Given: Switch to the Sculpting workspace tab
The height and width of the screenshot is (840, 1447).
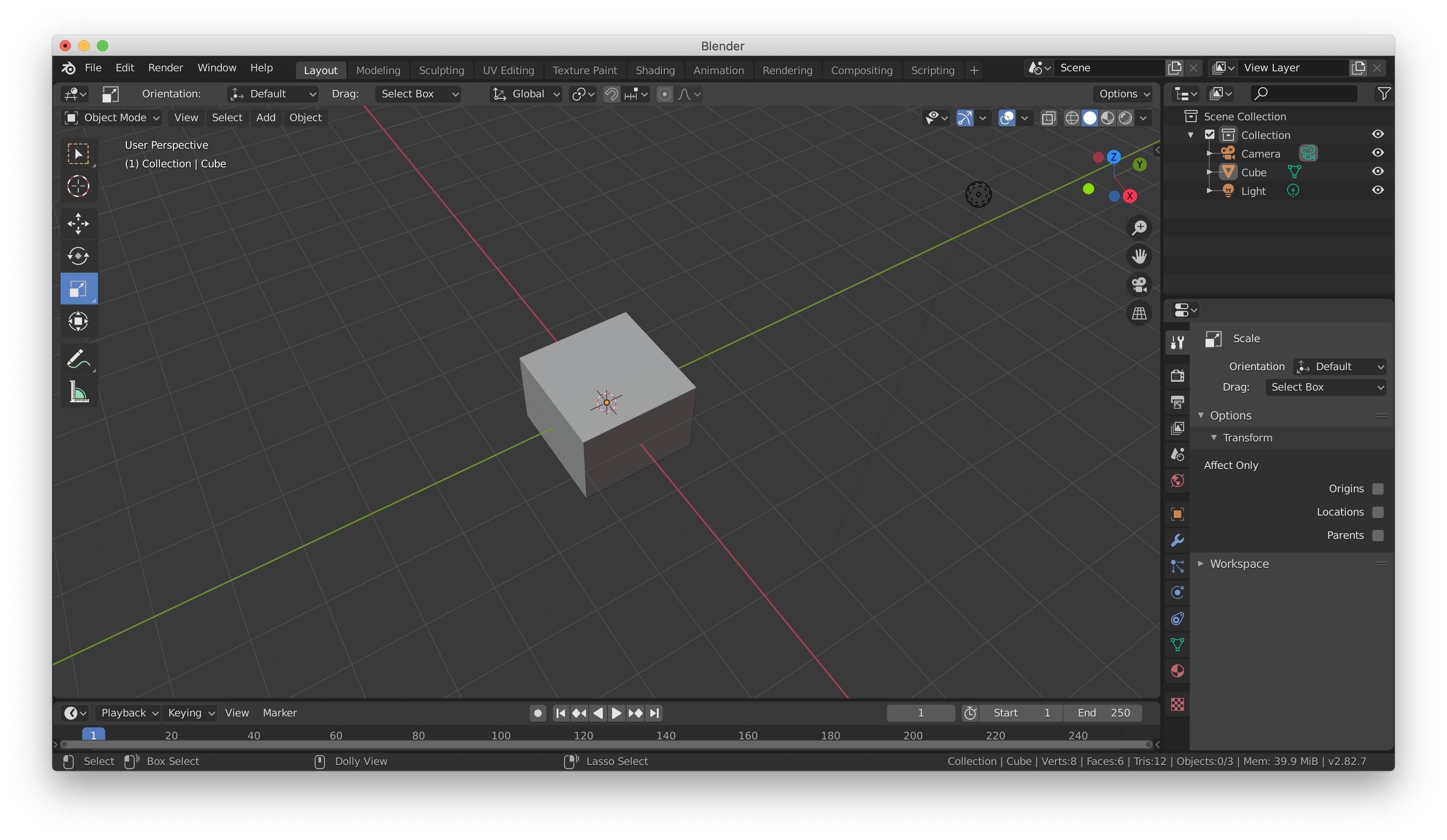Looking at the screenshot, I should click(x=441, y=70).
